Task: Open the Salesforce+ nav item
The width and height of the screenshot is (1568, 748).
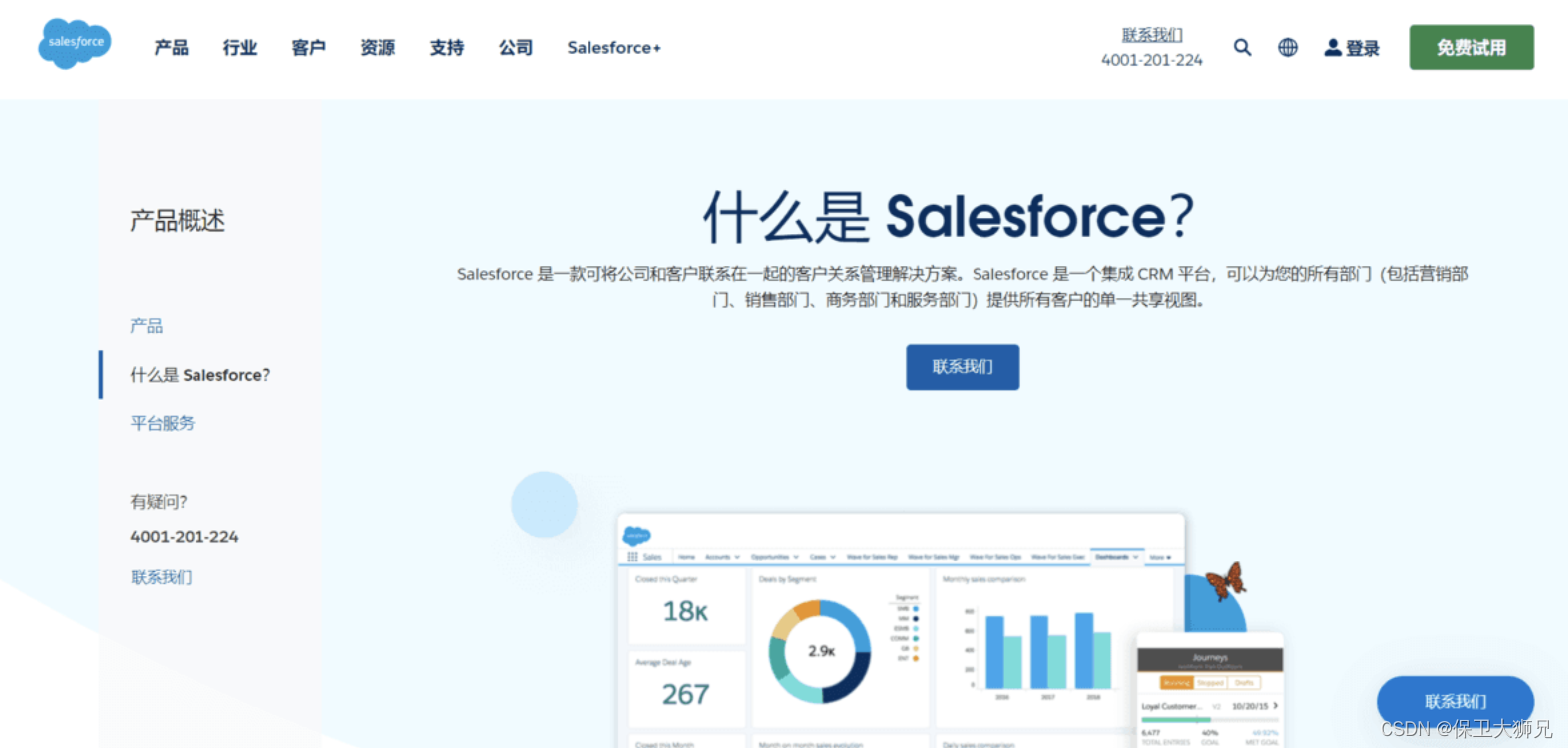Action: point(614,47)
